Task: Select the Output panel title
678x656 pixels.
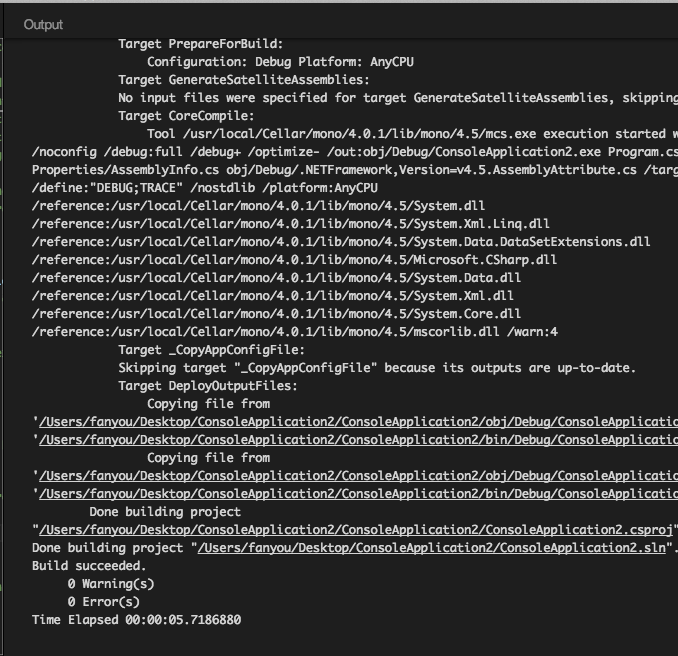Action: (43, 25)
